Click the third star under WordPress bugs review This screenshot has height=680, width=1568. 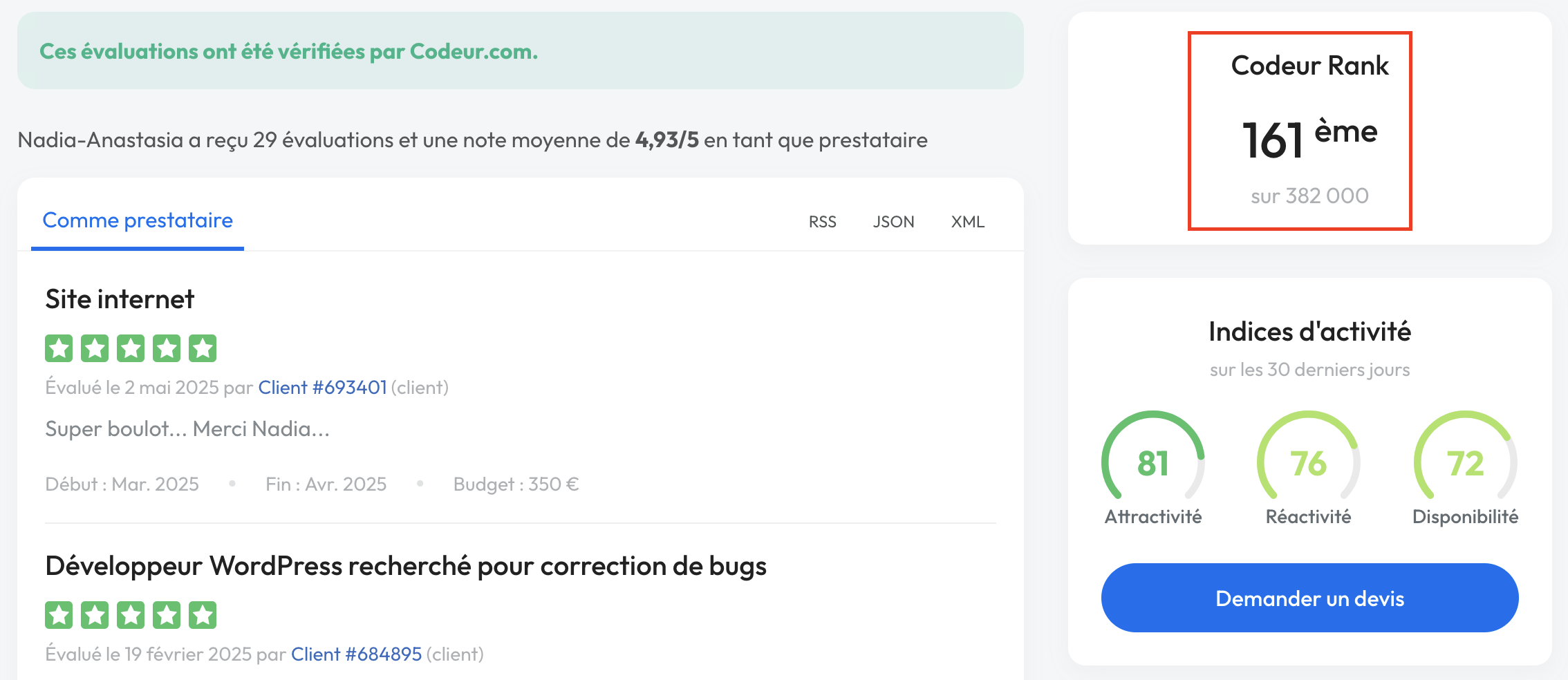pyautogui.click(x=131, y=615)
